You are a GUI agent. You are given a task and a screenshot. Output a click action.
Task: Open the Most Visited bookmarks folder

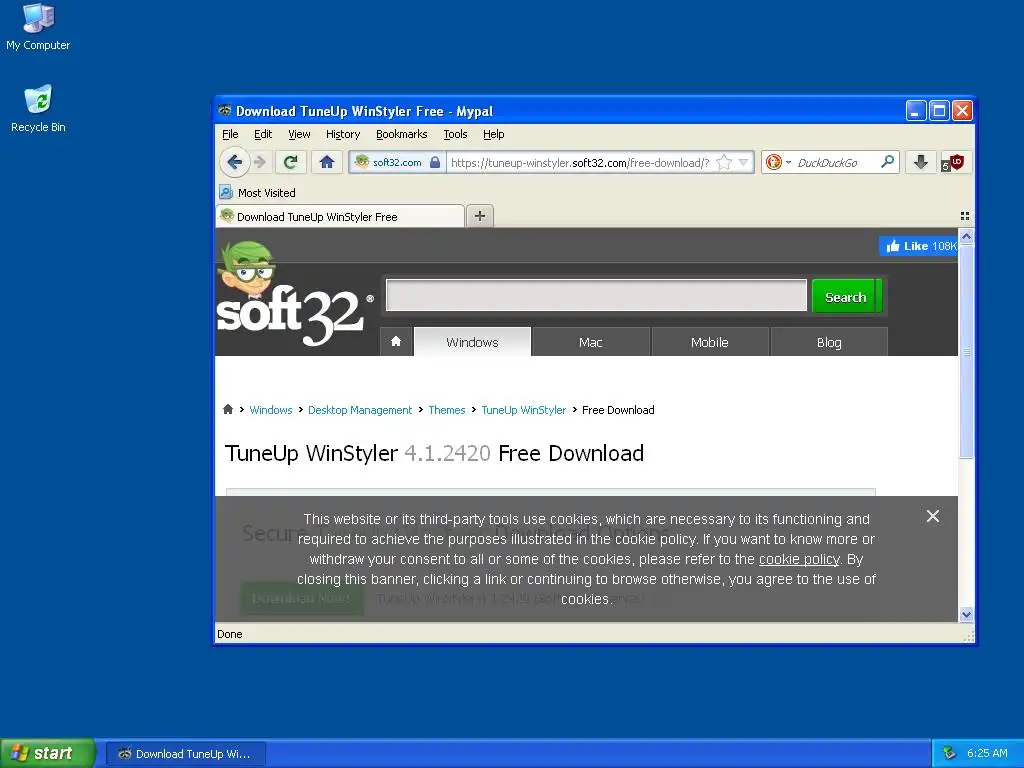click(x=257, y=193)
